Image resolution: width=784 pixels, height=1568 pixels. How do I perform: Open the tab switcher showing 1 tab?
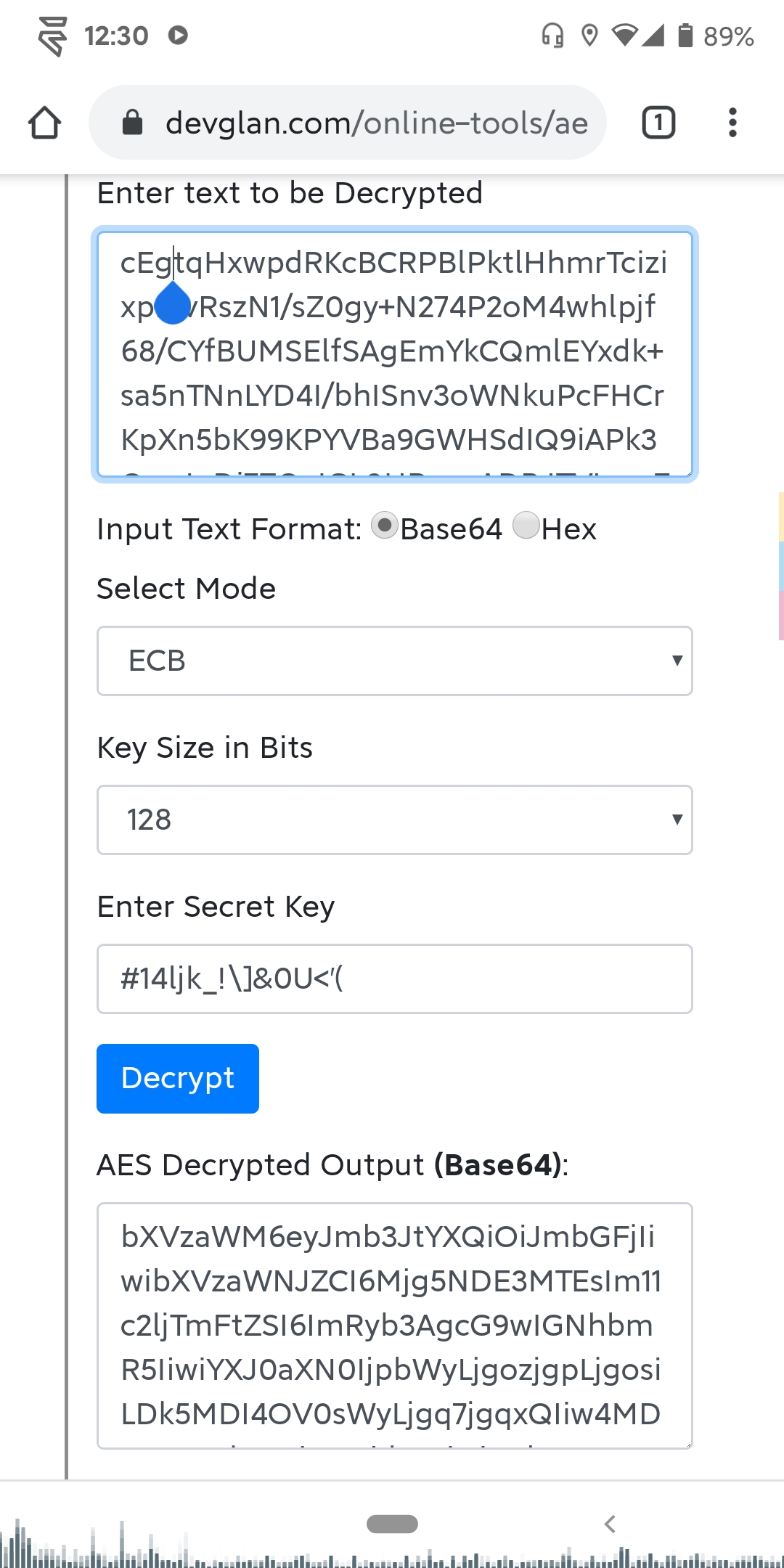(x=658, y=123)
